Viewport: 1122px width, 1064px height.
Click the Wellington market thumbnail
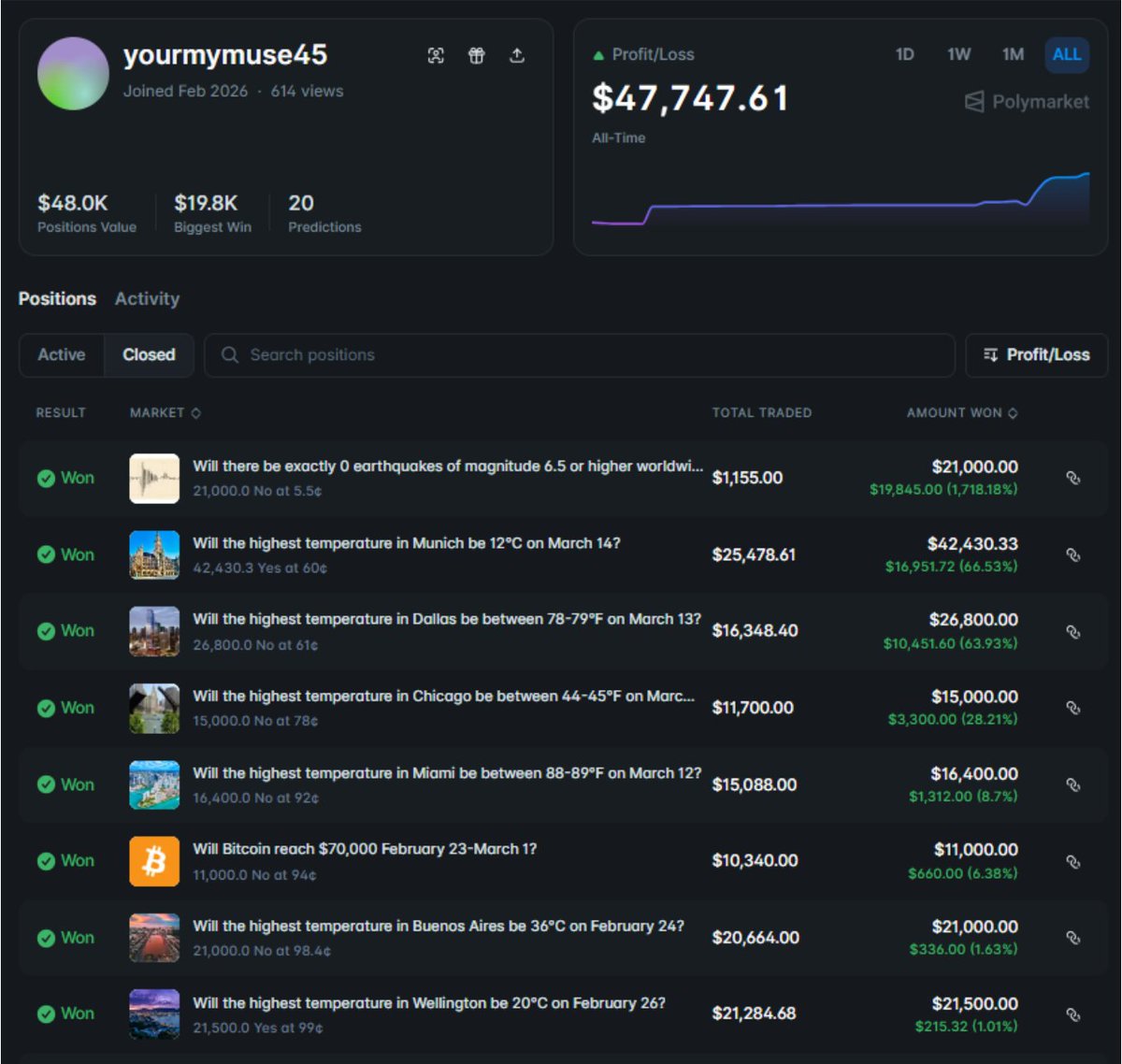pos(154,1014)
